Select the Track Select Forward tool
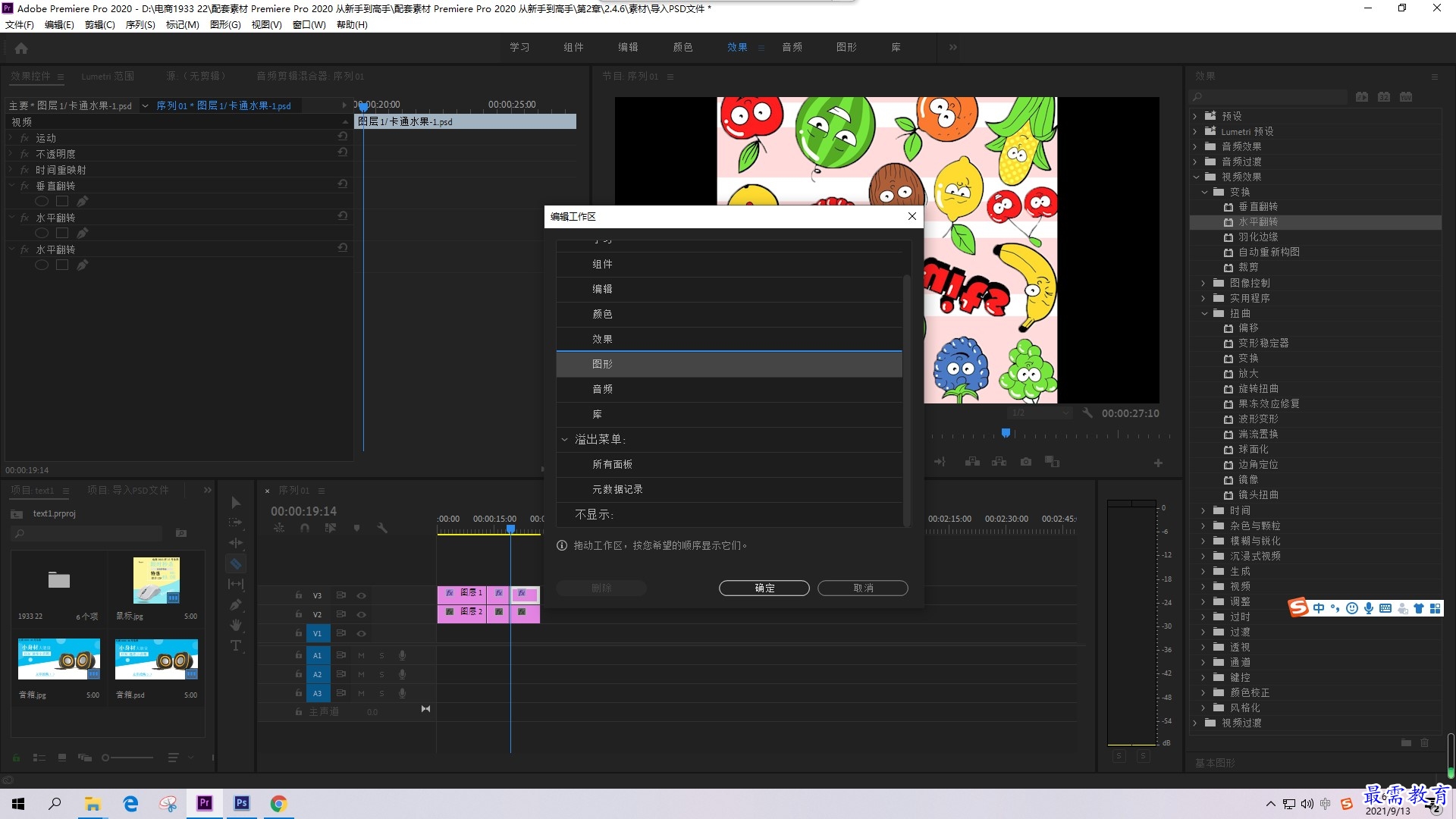This screenshot has height=819, width=1456. pyautogui.click(x=236, y=522)
